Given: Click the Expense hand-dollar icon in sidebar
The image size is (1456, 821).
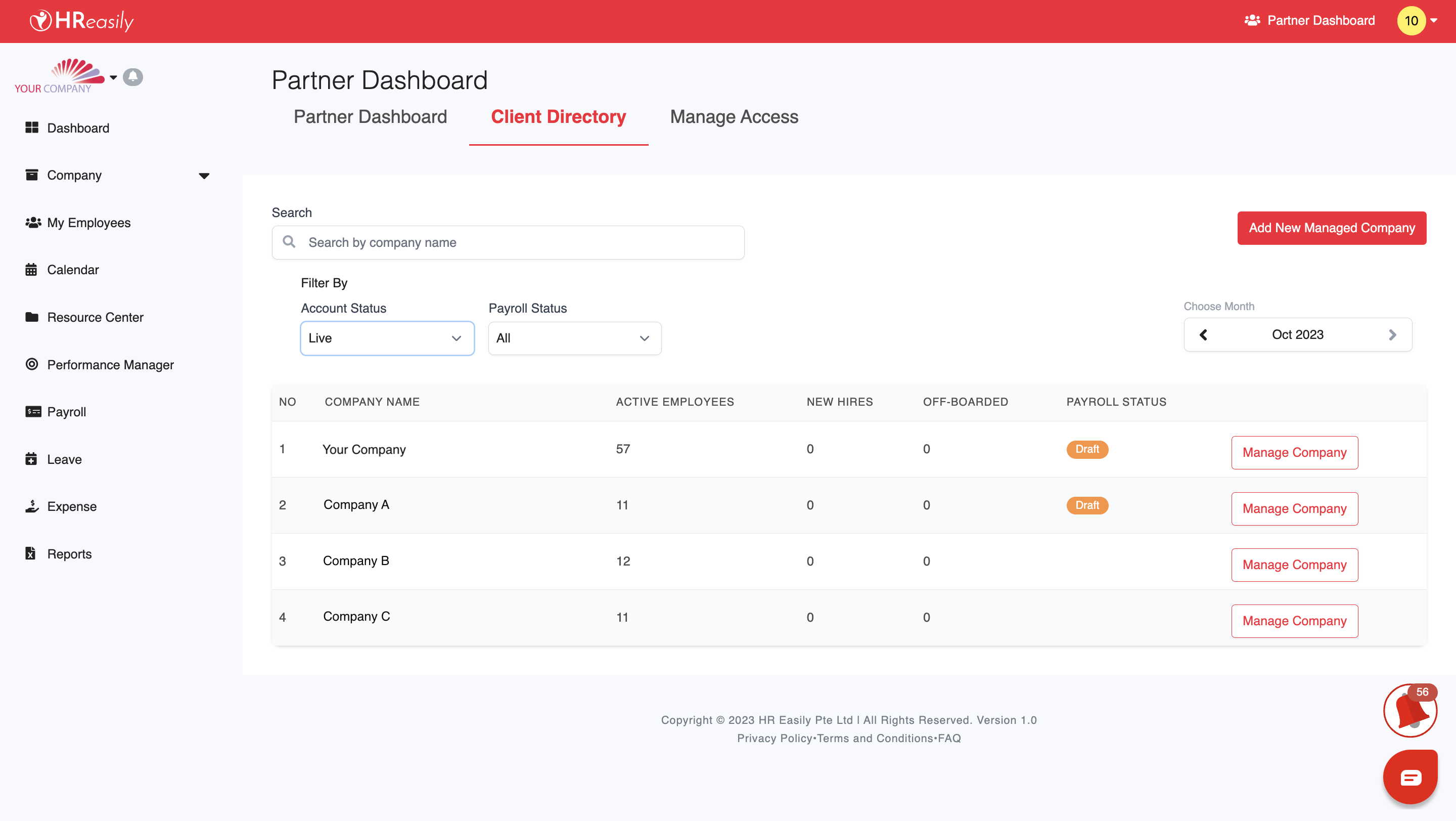Looking at the screenshot, I should coord(32,506).
